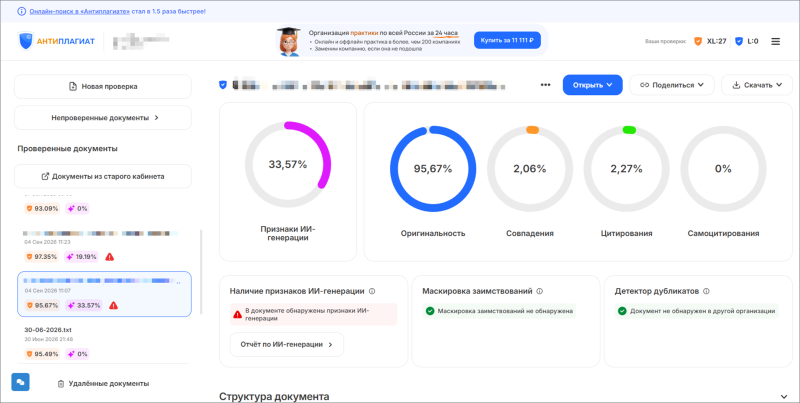Click the 97.35% originality badge
The height and width of the screenshot is (403, 800).
(42, 257)
